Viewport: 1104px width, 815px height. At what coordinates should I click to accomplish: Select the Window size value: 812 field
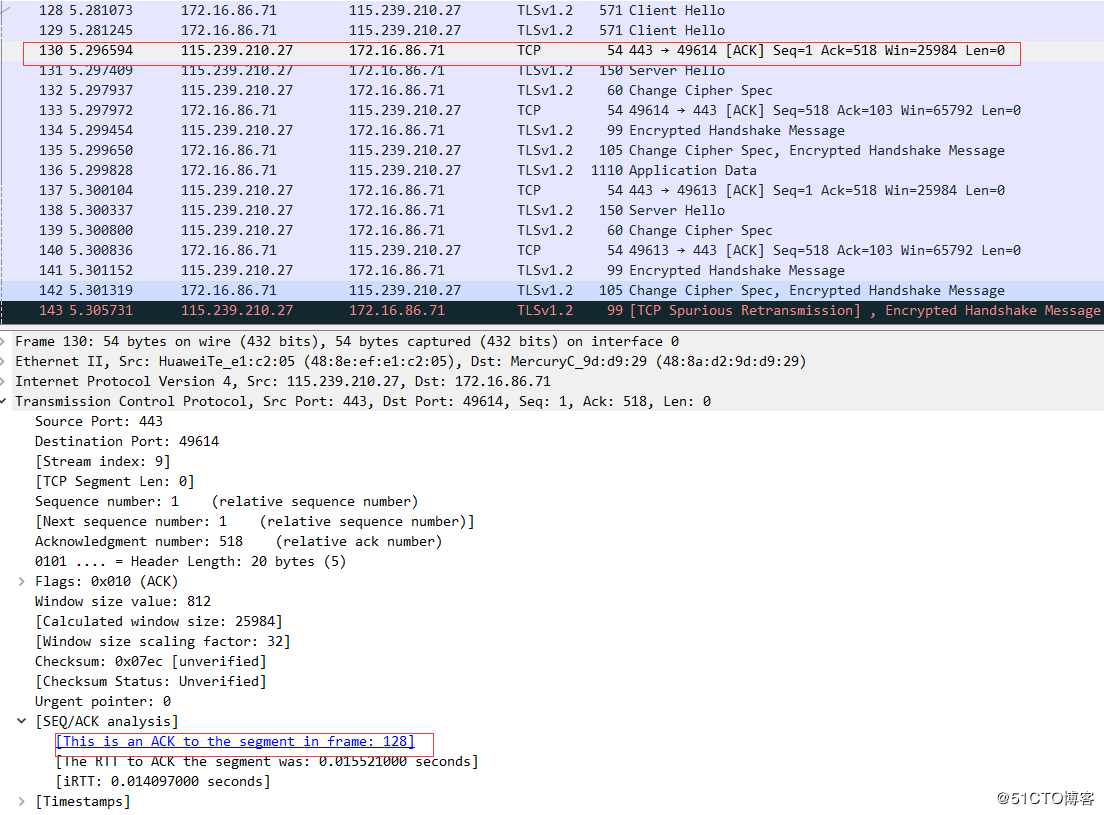(x=122, y=601)
